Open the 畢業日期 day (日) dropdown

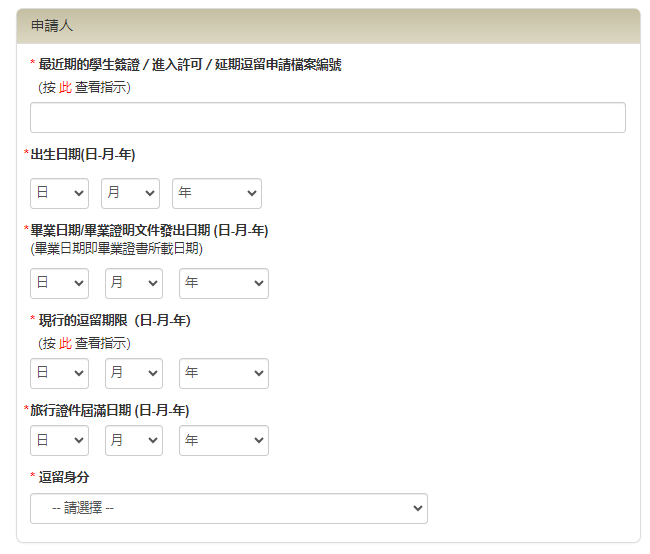59,283
